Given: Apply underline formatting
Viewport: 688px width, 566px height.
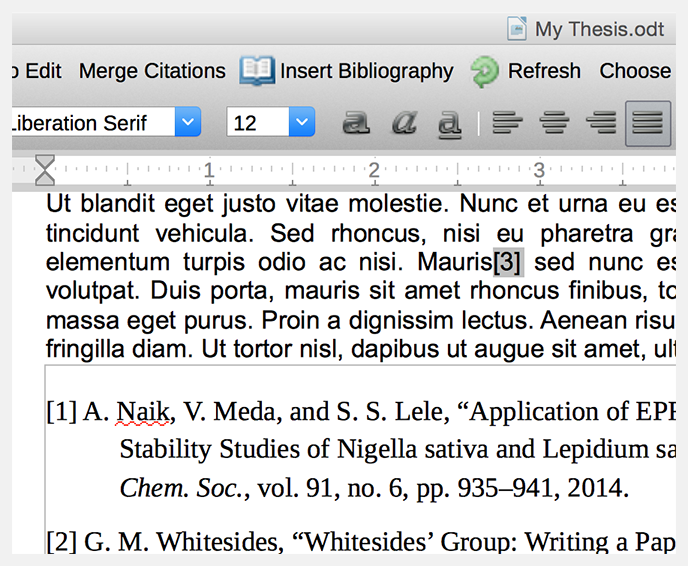Looking at the screenshot, I should click(450, 123).
